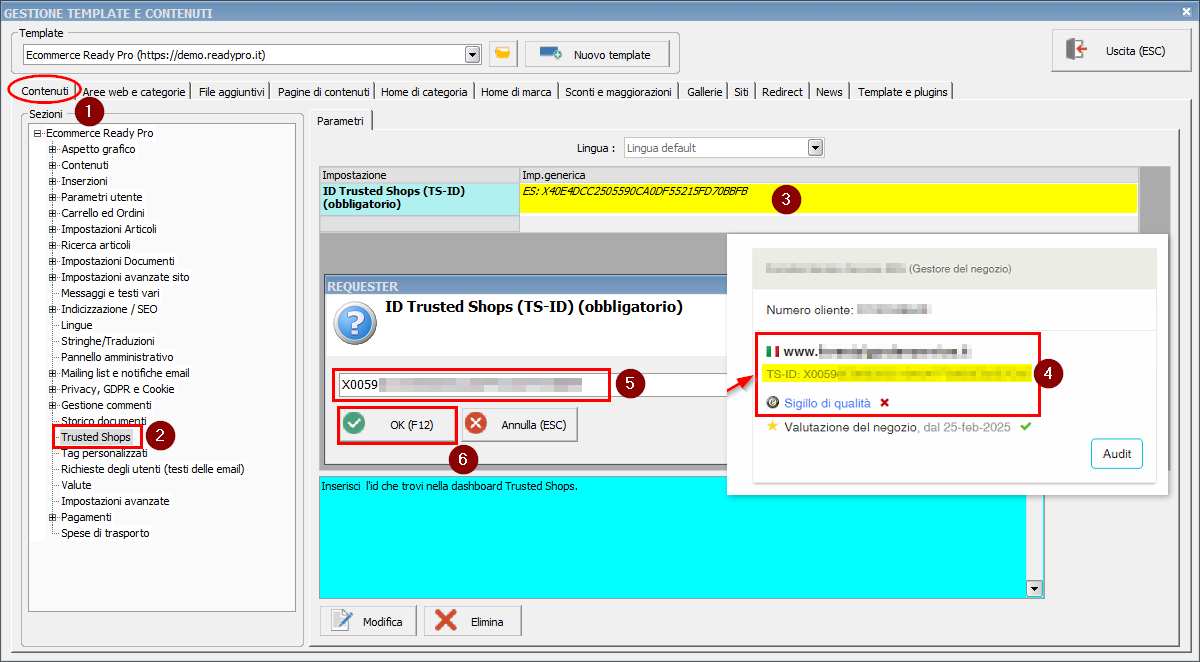Select Ricerca articoli in the tree
Viewport: 1200px width, 662px height.
coord(96,245)
